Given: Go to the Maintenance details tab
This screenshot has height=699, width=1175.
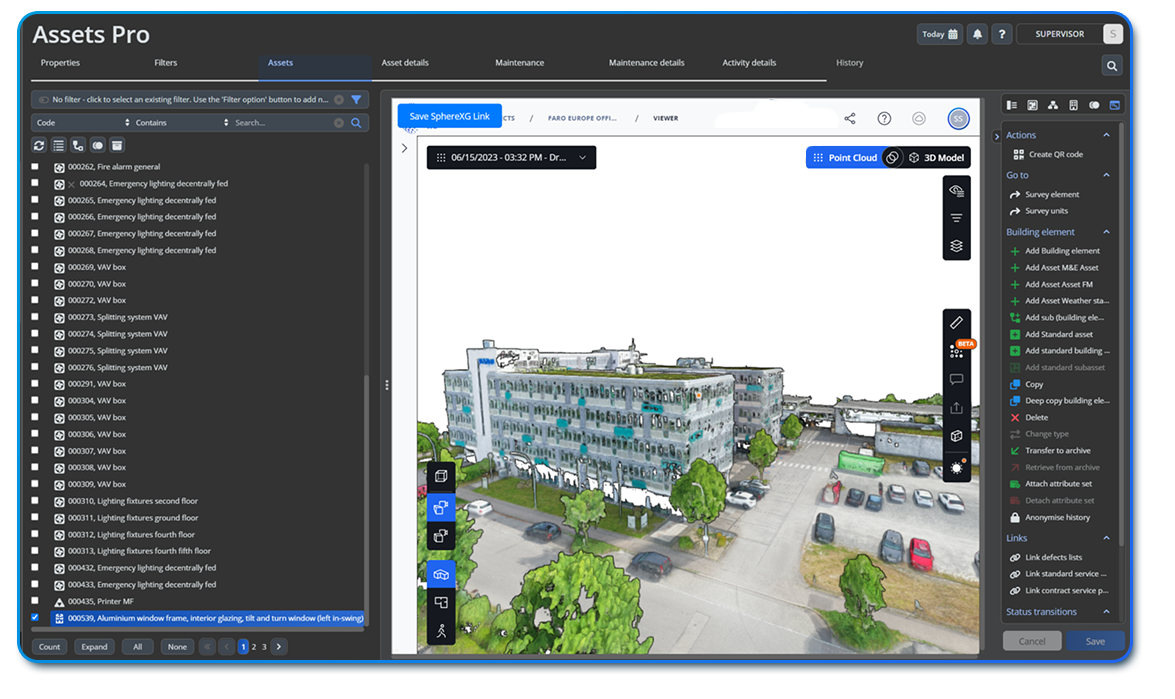Looking at the screenshot, I should [646, 63].
